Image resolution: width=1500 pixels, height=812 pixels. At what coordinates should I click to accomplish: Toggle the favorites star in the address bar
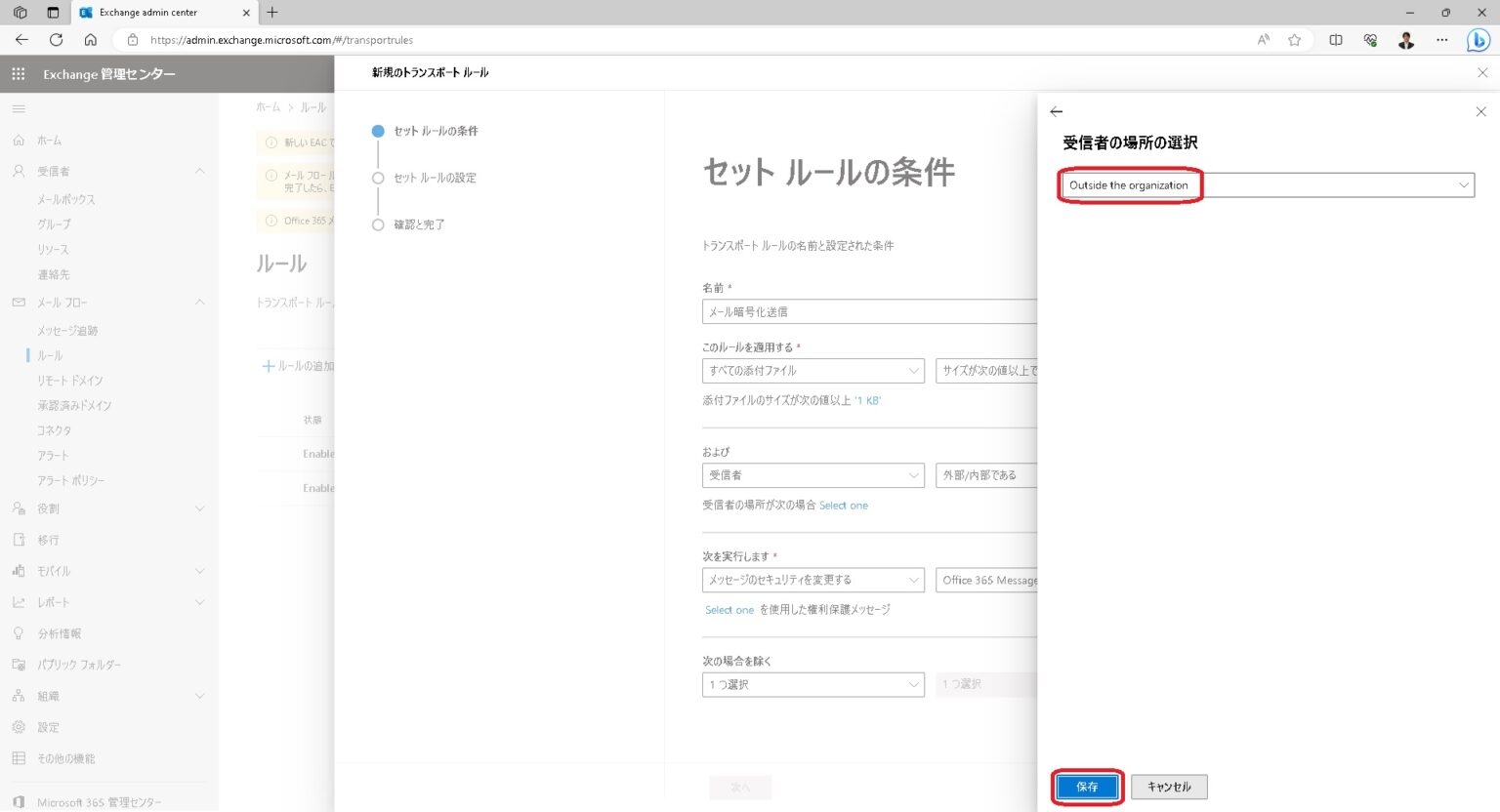tap(1295, 40)
